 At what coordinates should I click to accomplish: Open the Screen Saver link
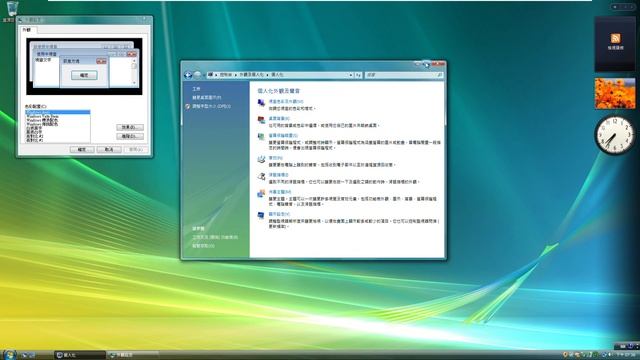283,135
